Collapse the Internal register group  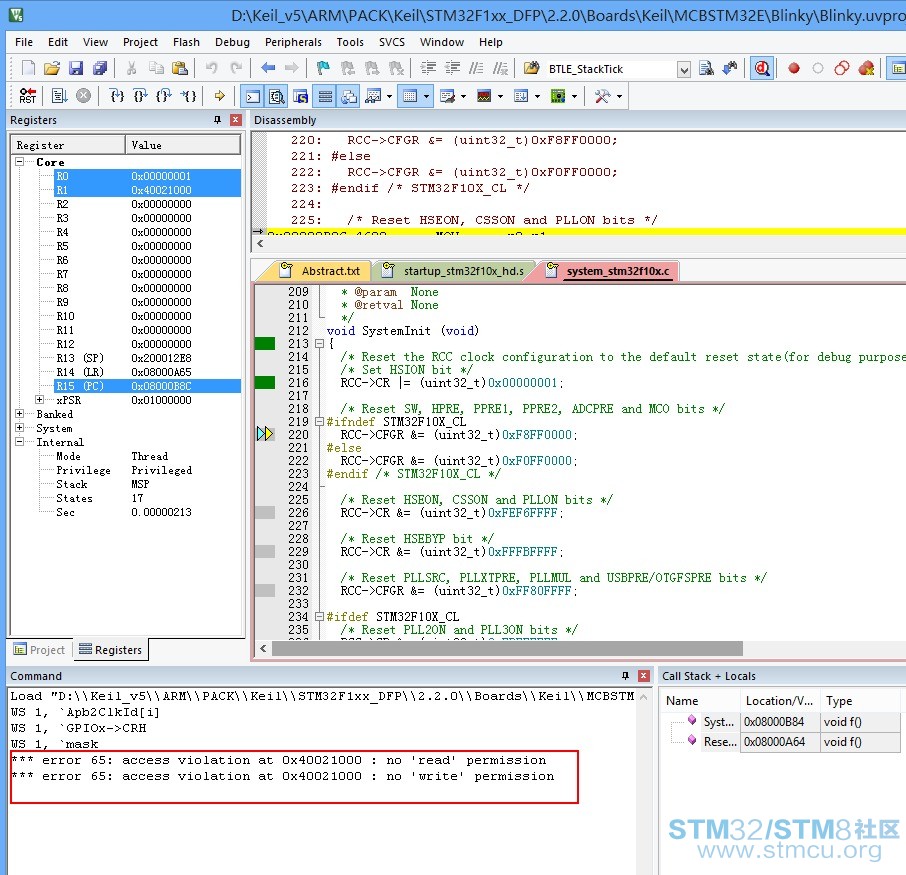tap(20, 442)
